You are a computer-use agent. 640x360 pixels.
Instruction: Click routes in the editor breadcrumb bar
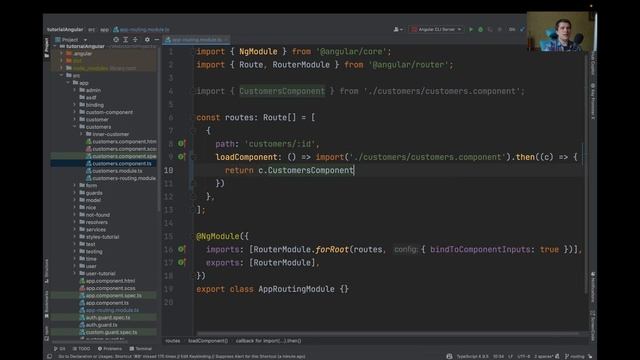[173, 341]
